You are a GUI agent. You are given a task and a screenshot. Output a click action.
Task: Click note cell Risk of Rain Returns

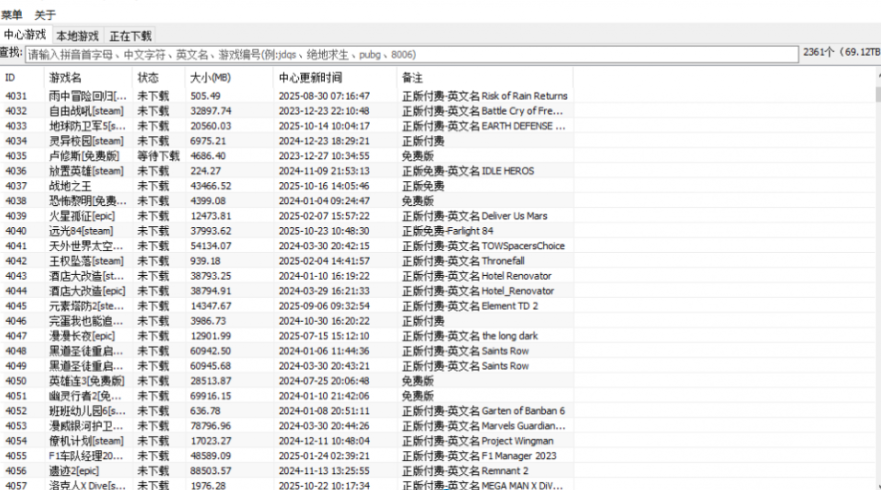tap(484, 96)
